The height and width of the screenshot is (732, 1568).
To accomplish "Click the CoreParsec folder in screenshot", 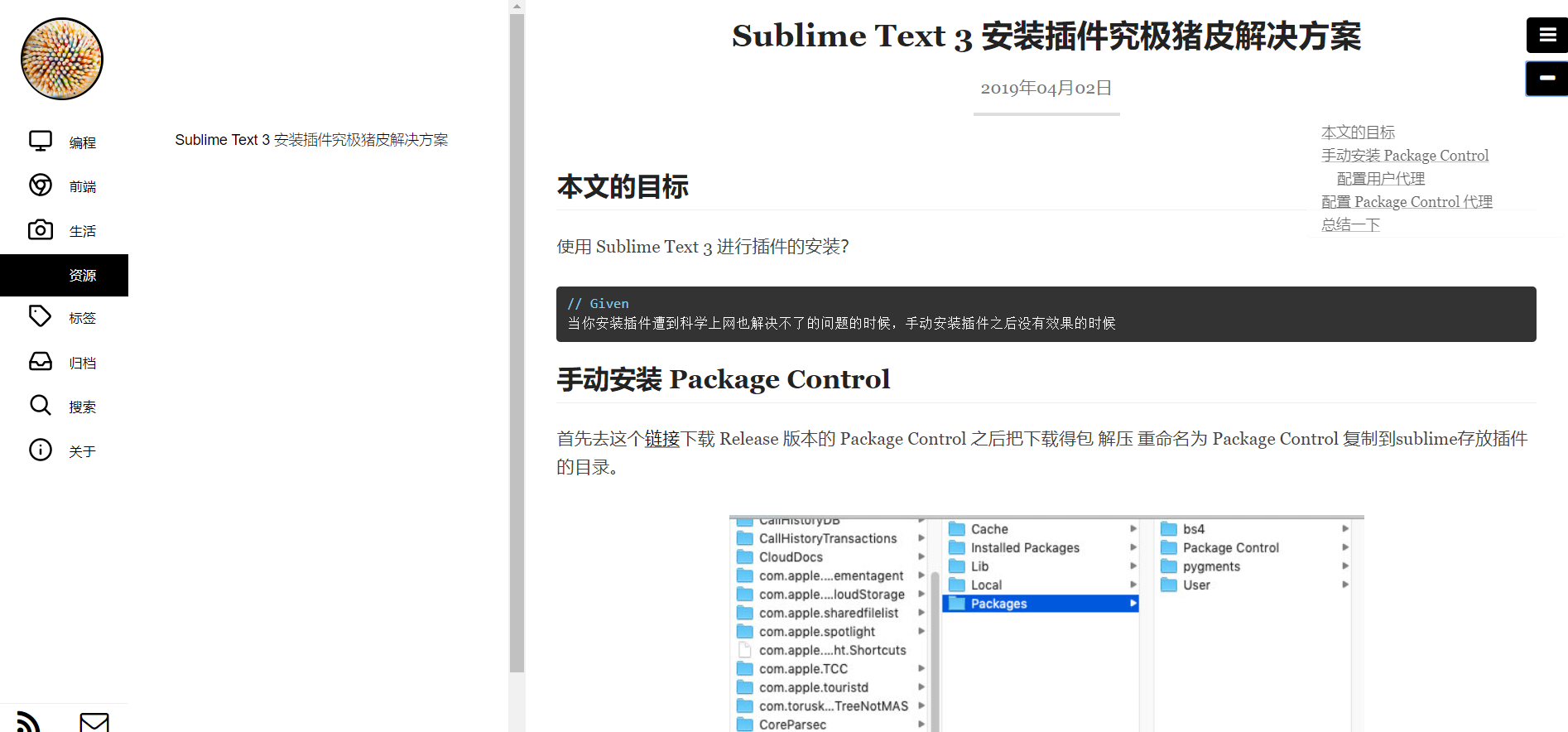I will (792, 725).
